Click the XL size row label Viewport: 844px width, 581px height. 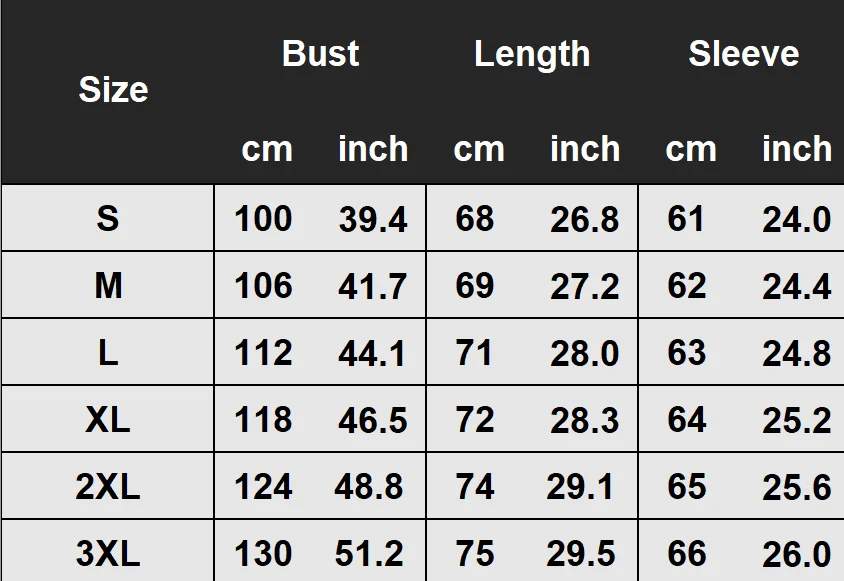(x=108, y=419)
